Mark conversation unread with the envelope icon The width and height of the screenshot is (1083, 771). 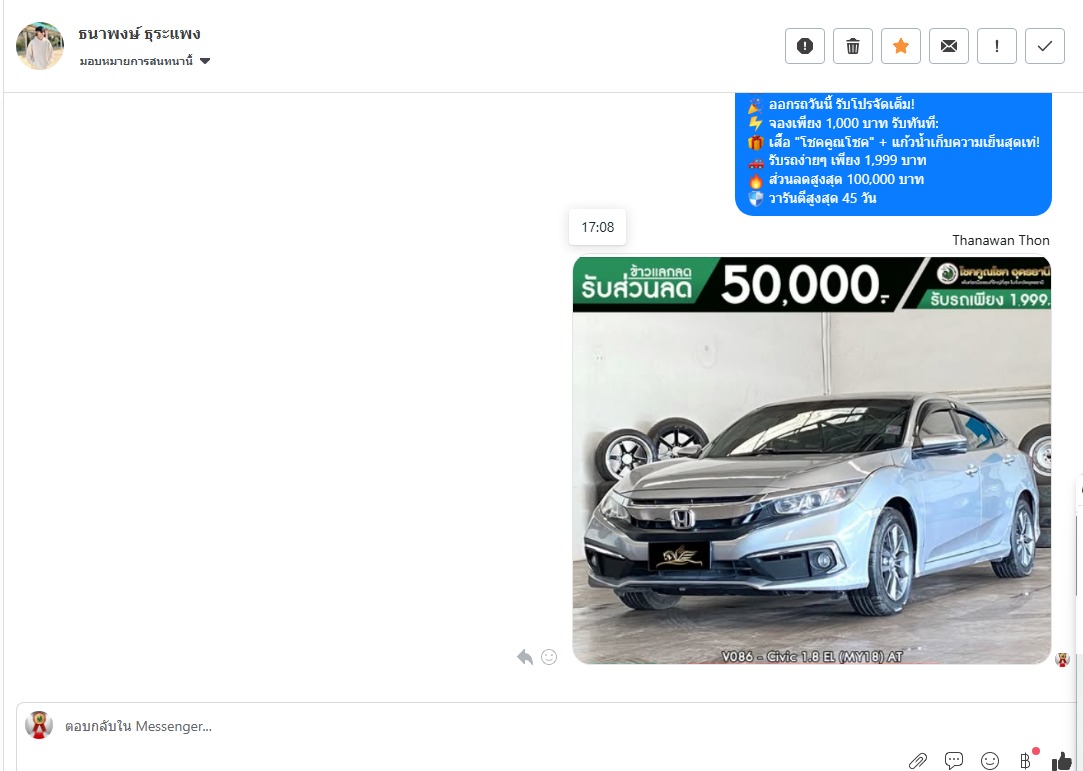click(x=949, y=46)
